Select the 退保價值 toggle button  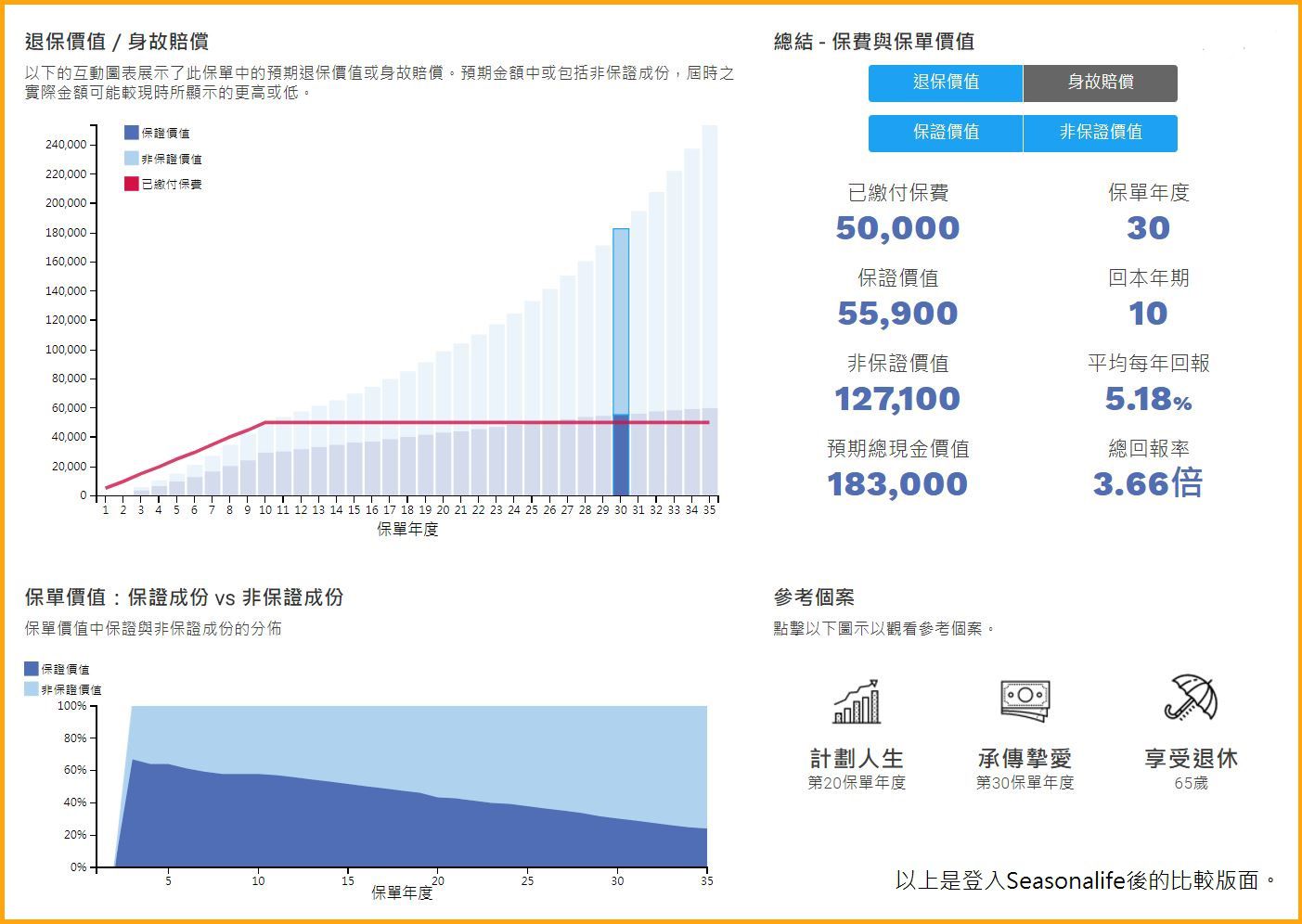[x=946, y=83]
